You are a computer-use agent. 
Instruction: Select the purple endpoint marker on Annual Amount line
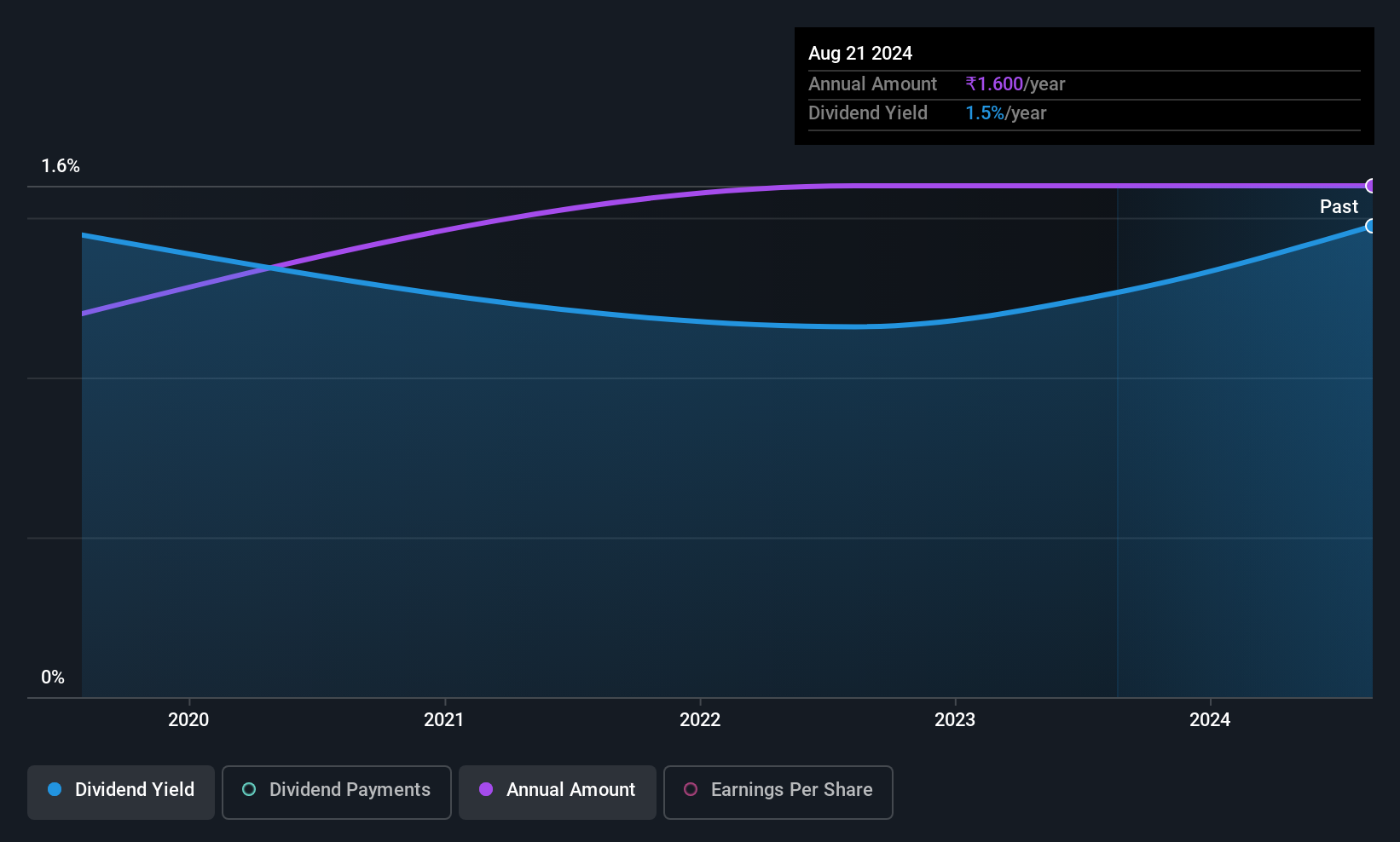(x=1371, y=186)
